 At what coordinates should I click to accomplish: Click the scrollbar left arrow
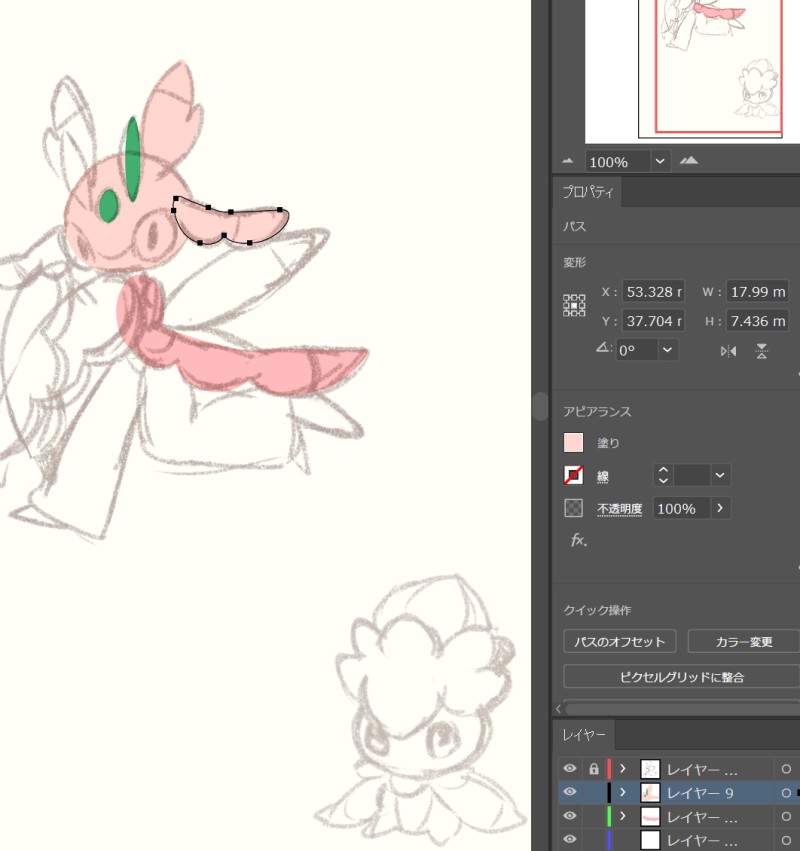point(558,709)
